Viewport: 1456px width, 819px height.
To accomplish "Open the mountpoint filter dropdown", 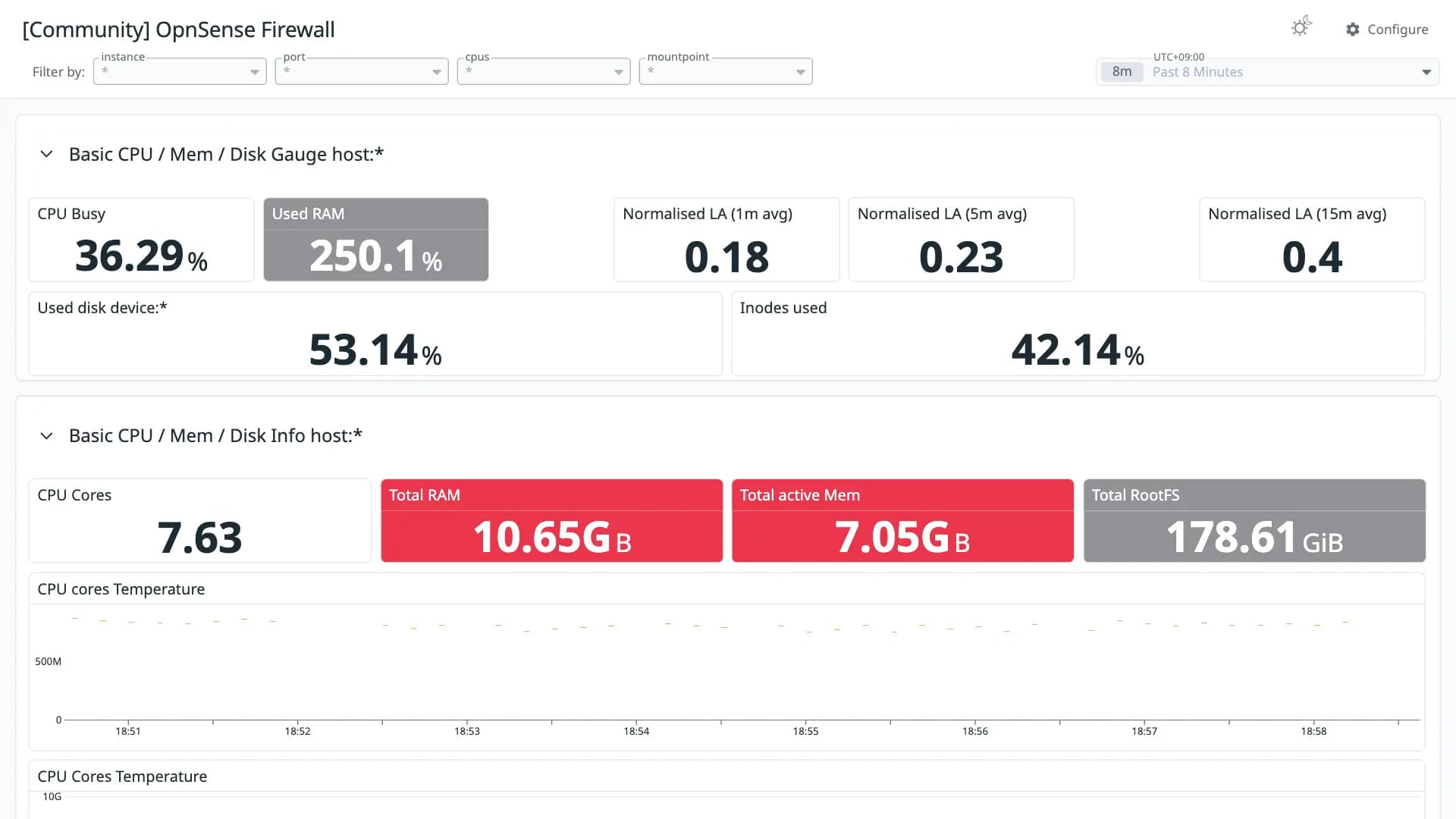I will (x=726, y=71).
